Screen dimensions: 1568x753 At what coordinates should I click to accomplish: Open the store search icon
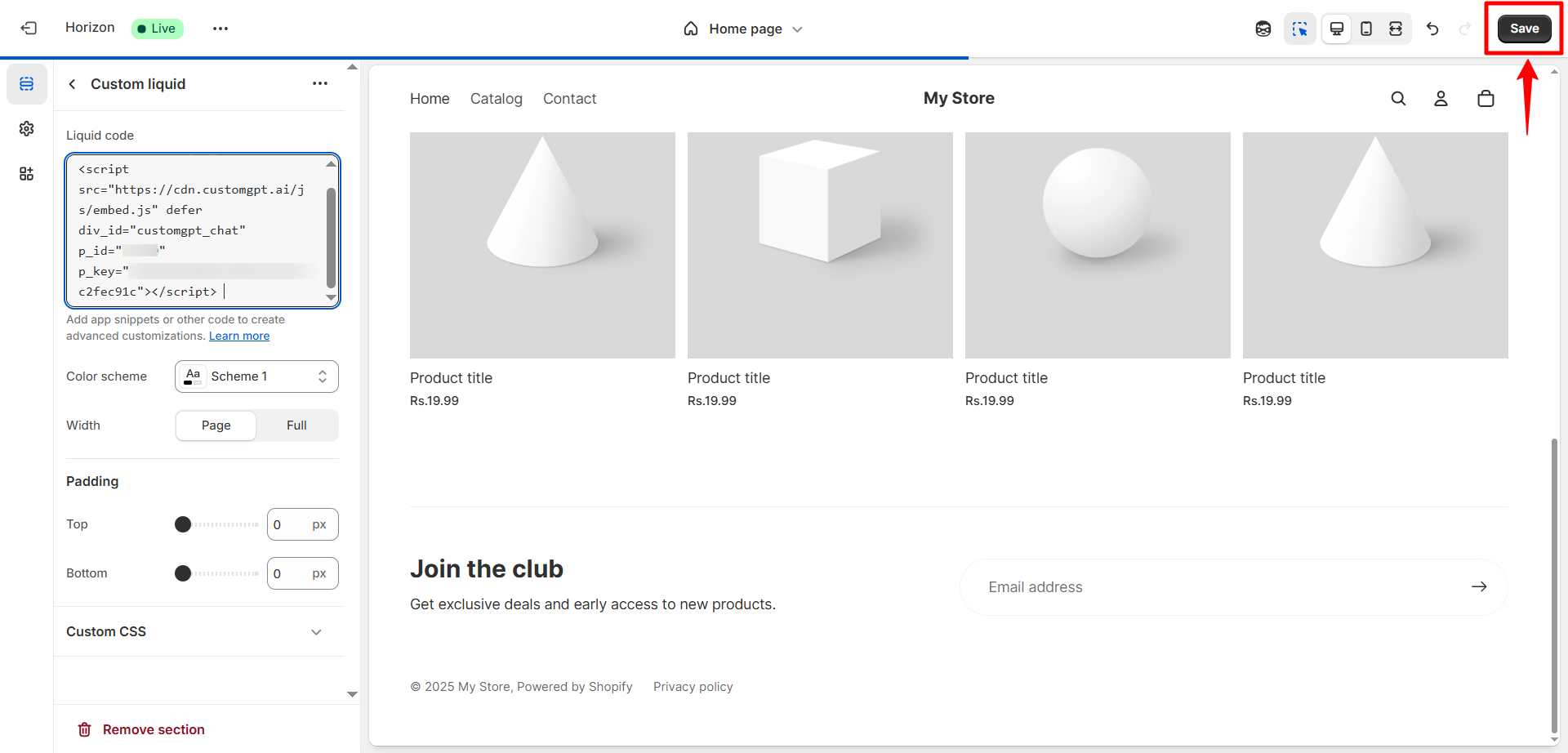(1398, 99)
